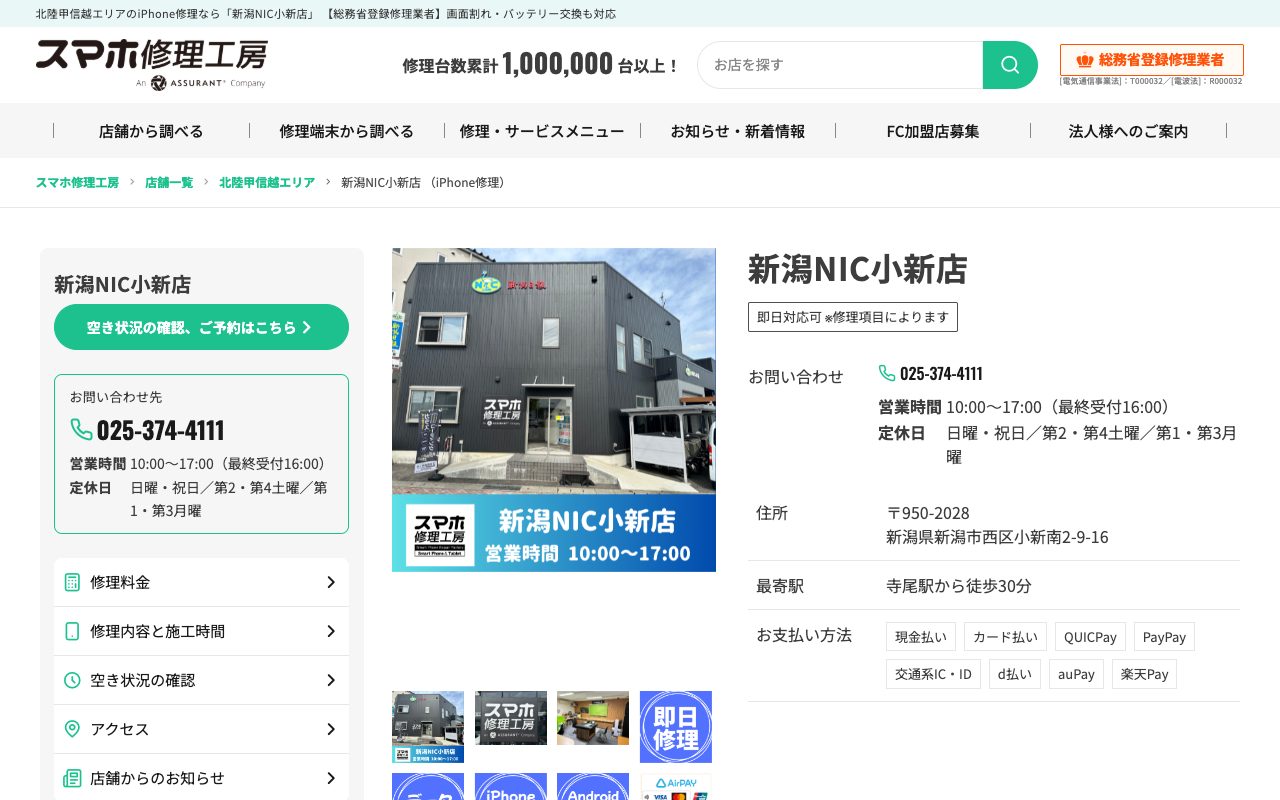Click the calculator icon beside 修理料金
1280x800 pixels.
[72, 582]
